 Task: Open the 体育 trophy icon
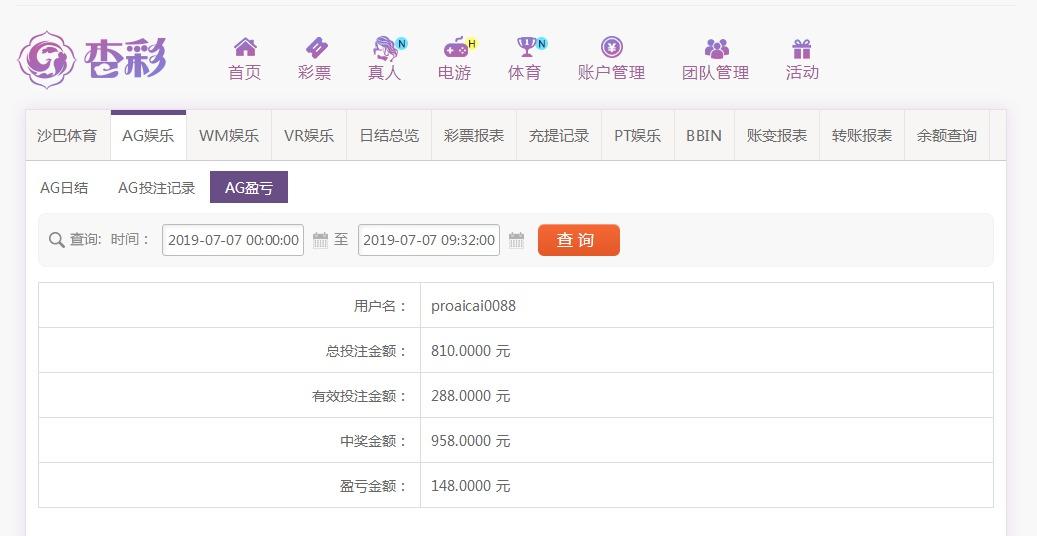527,46
